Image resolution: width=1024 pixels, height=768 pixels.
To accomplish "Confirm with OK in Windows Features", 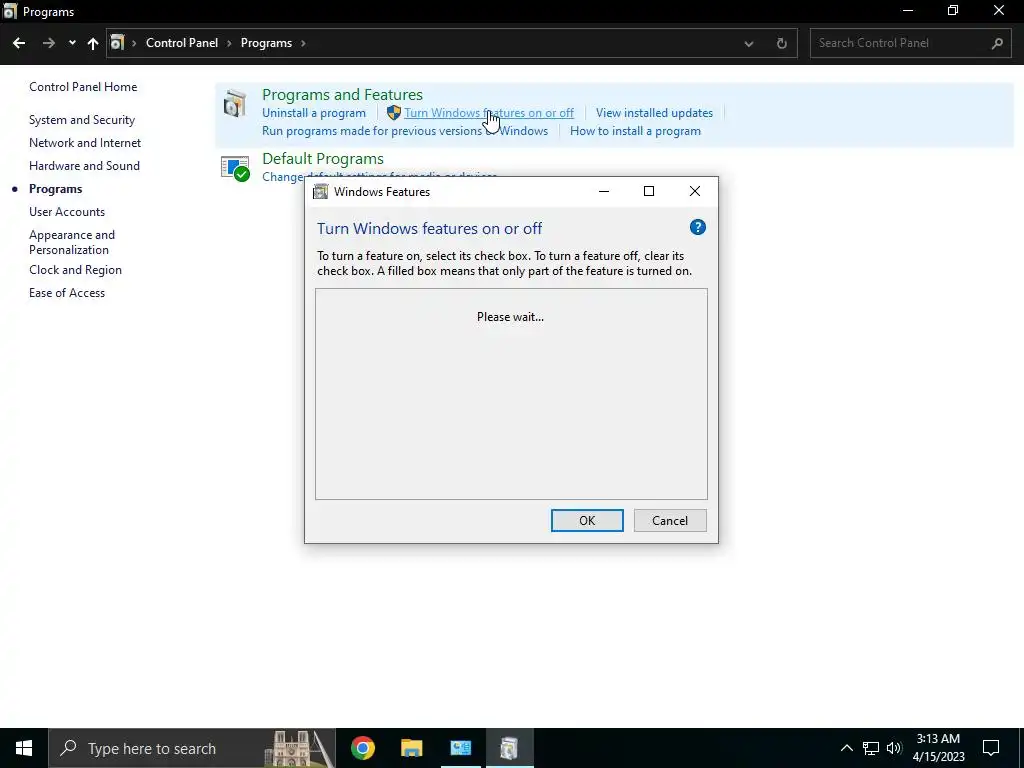I will click(587, 520).
